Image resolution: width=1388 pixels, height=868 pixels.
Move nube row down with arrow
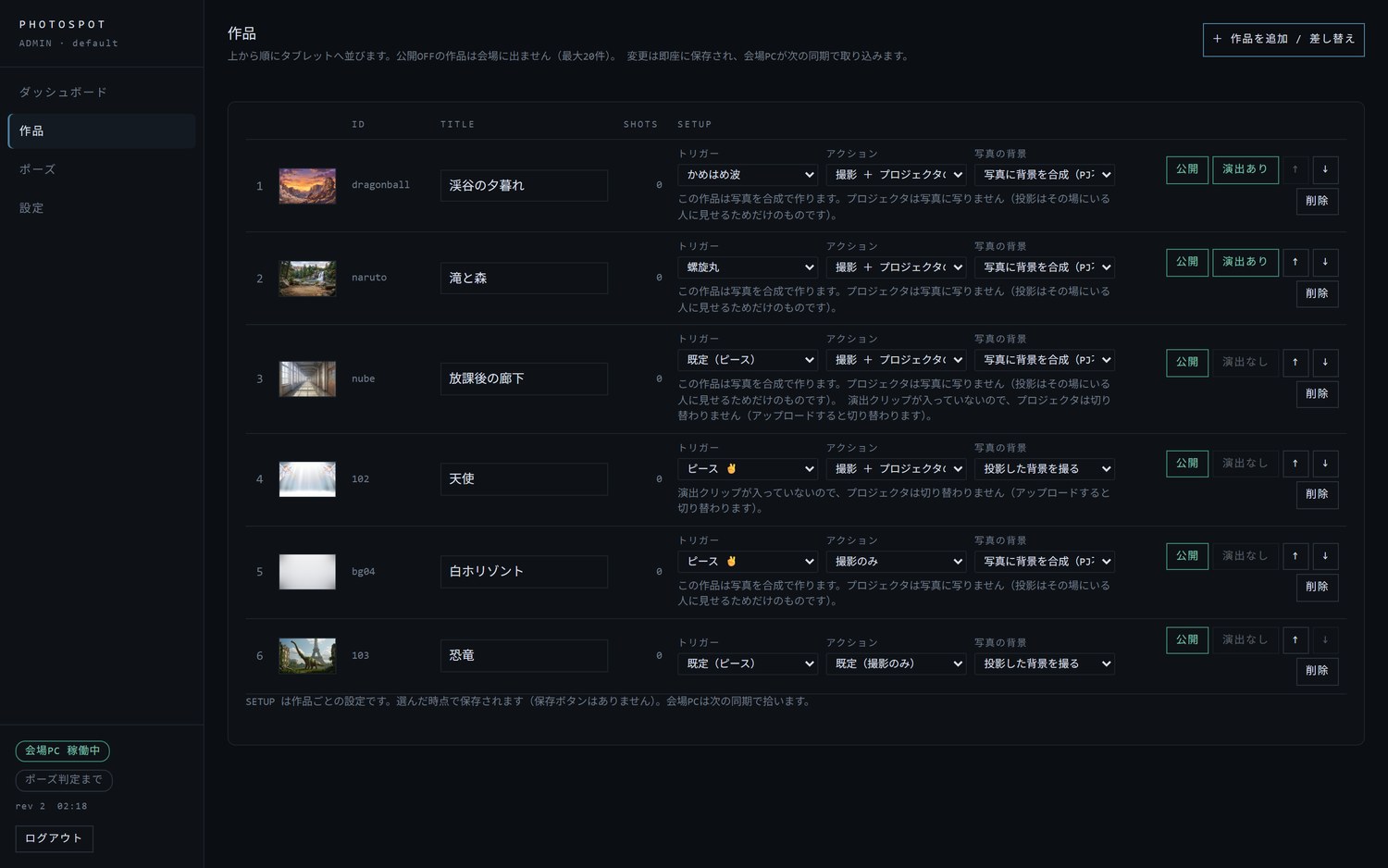point(1325,362)
